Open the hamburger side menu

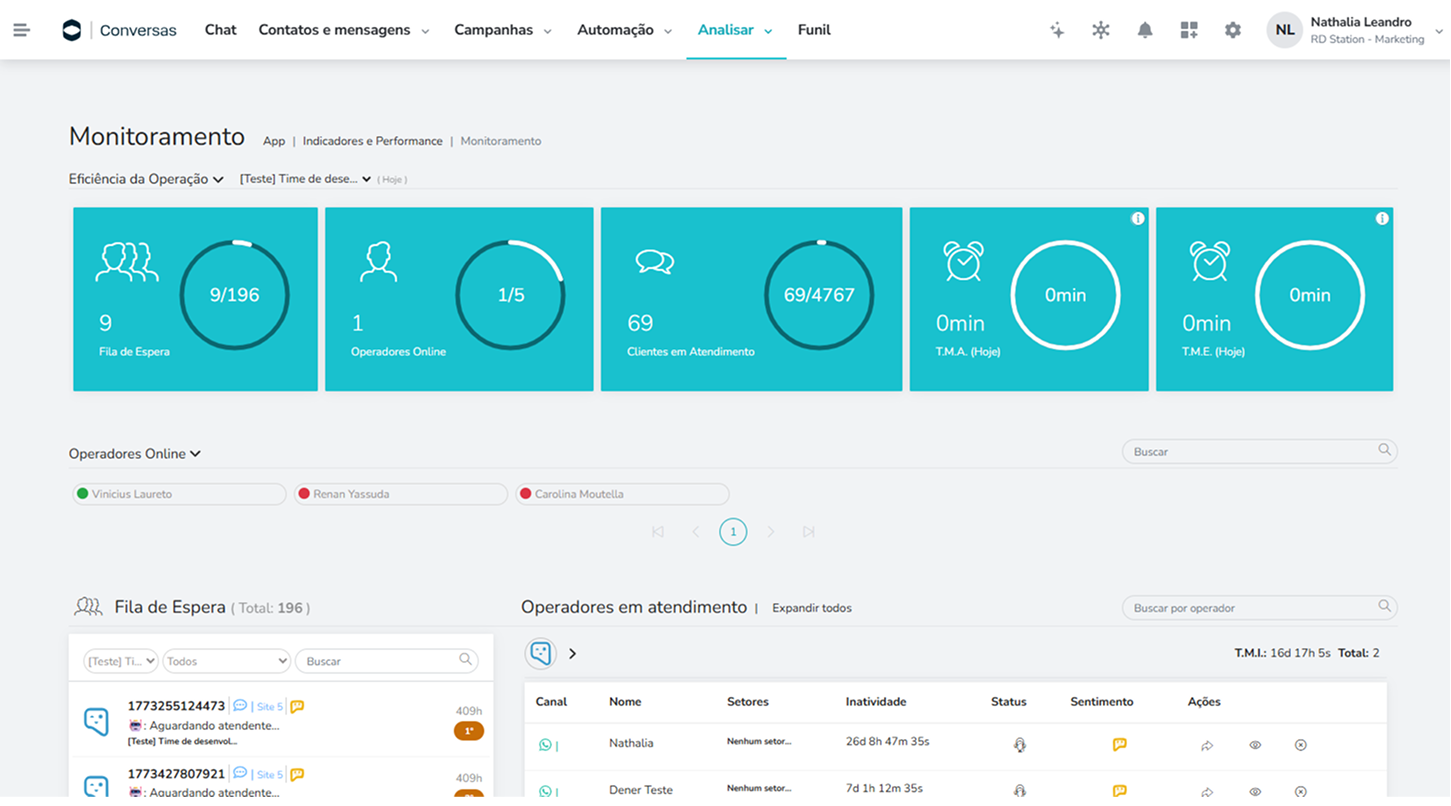(x=21, y=30)
